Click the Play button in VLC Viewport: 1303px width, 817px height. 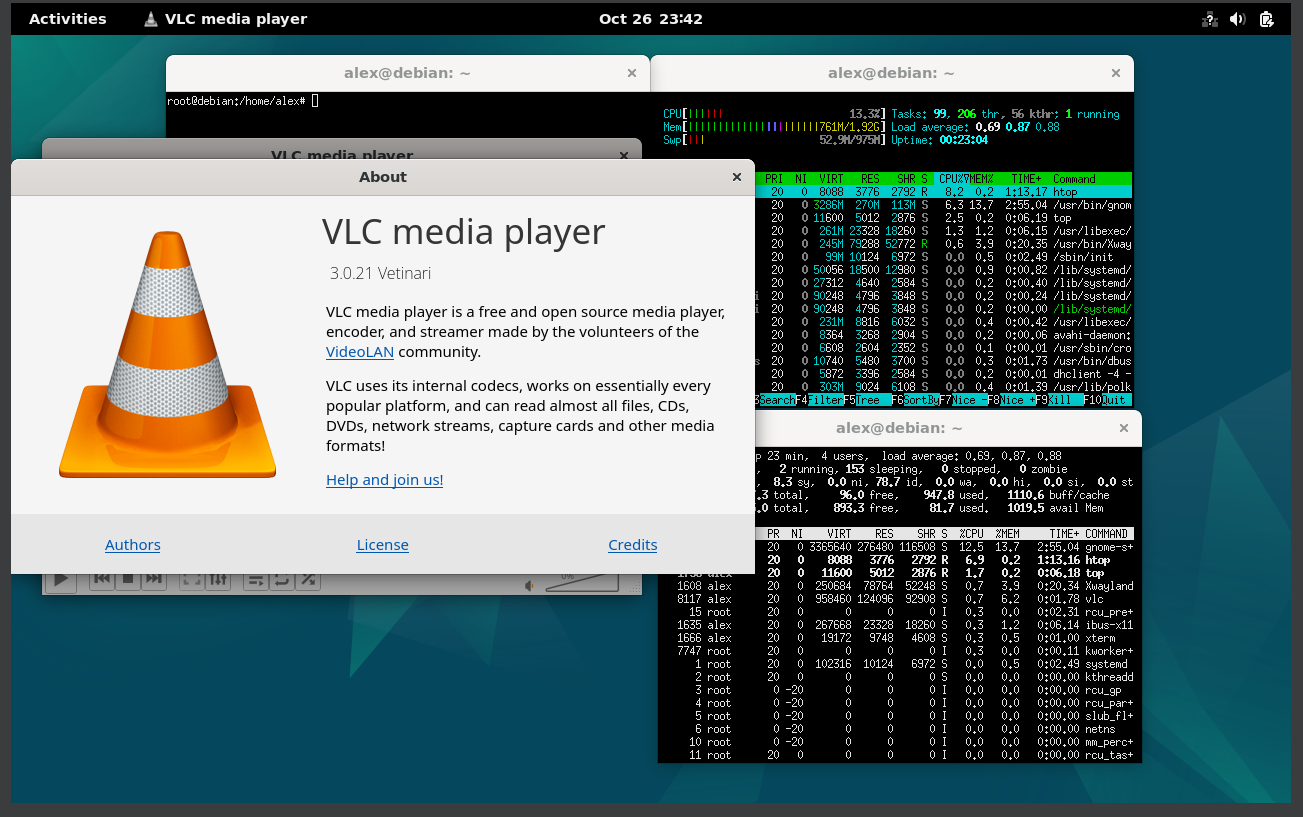click(x=60, y=577)
